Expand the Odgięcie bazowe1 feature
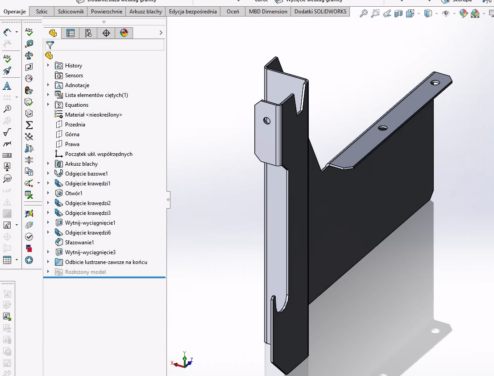The image size is (494, 376). [x=48, y=173]
